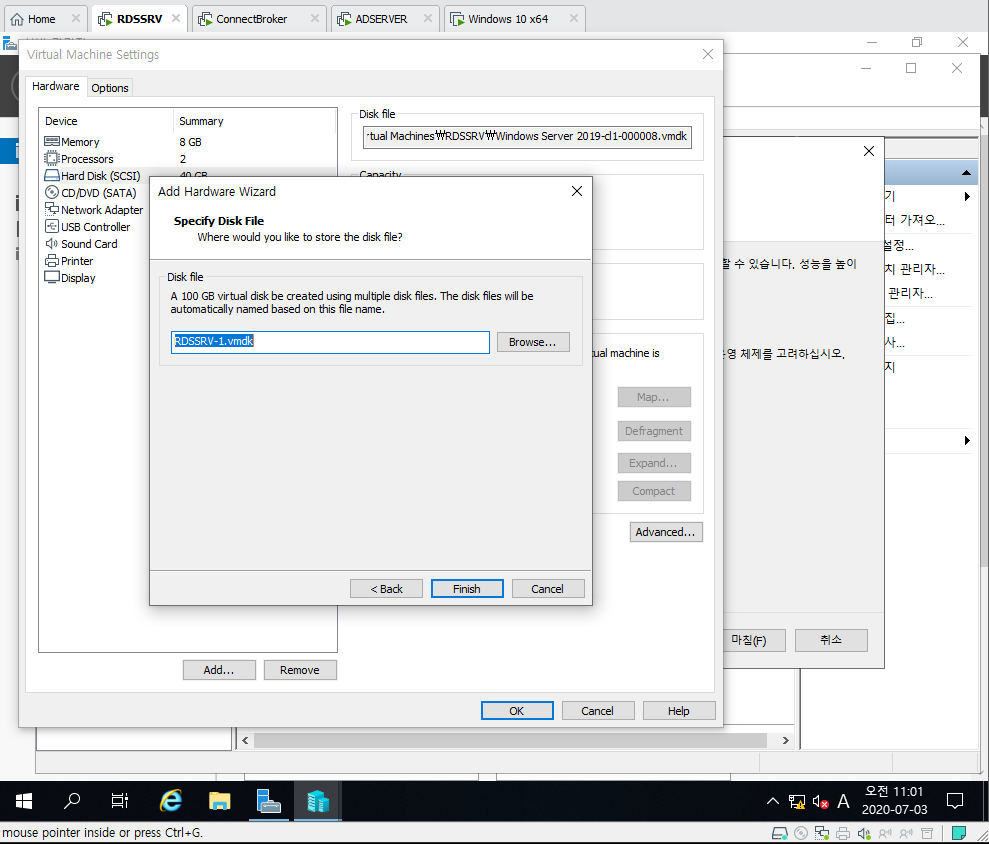
Task: Select the Processors device icon
Action: coord(52,159)
